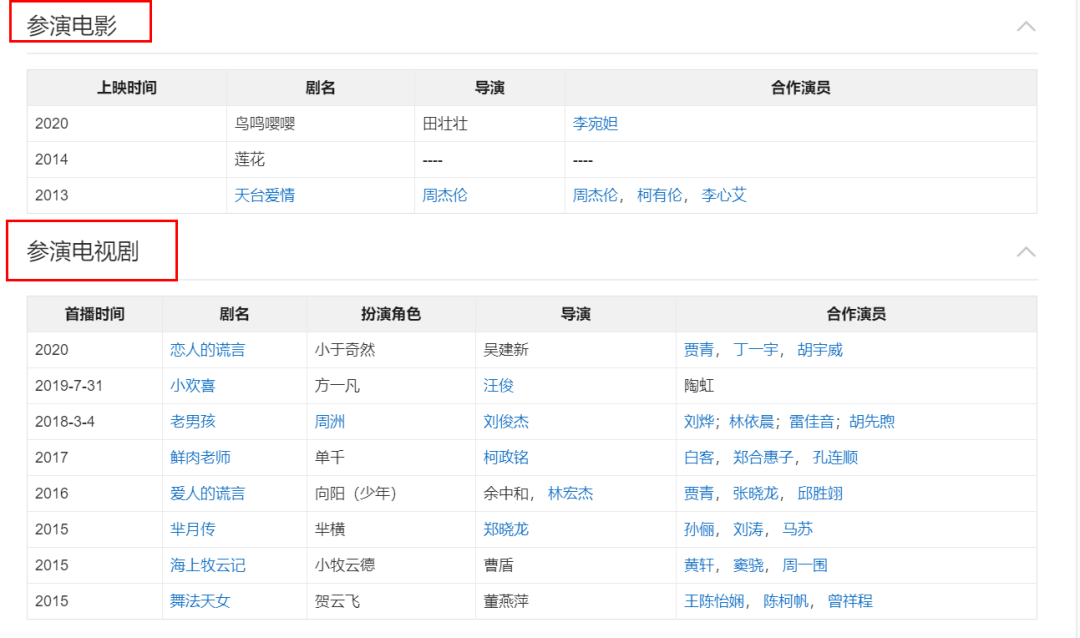Image resolution: width=1080 pixels, height=638 pixels.
Task: Collapse the 参演电视剧 section
Action: 1025,250
